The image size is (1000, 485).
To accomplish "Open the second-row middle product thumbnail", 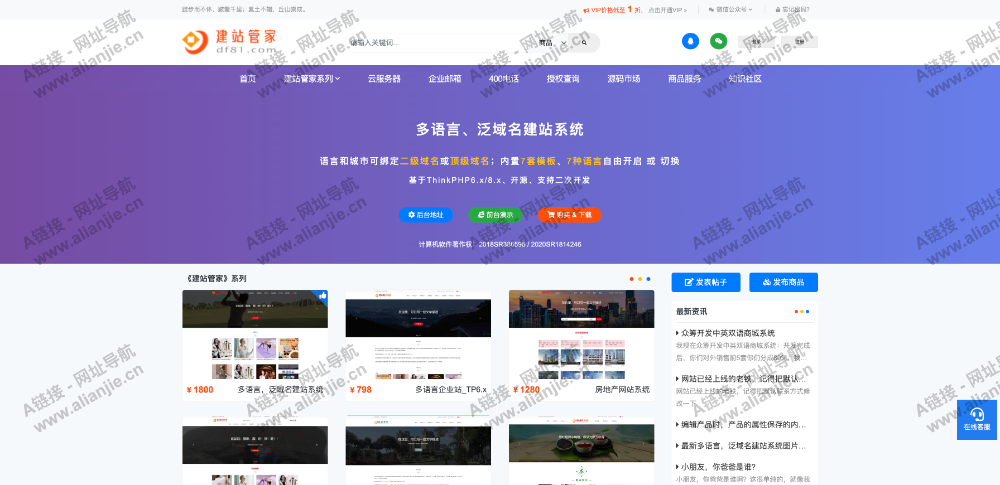I will point(418,451).
